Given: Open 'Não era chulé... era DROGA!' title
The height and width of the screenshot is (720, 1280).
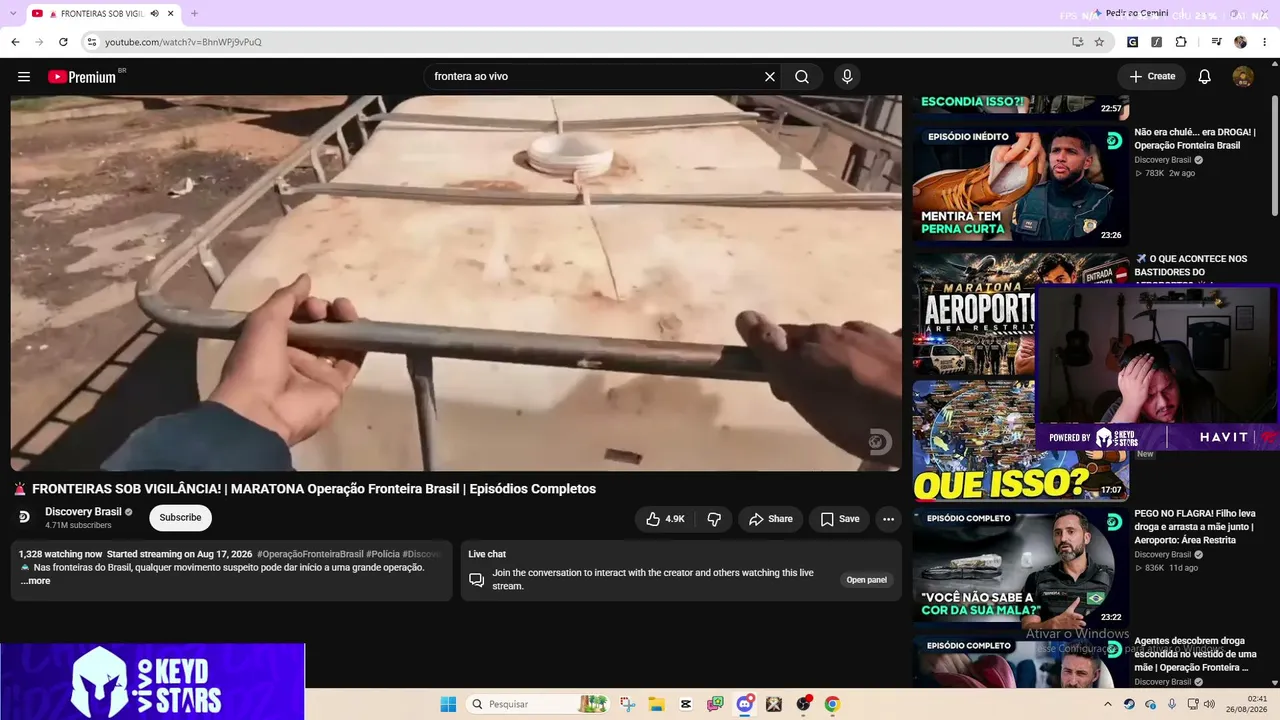Looking at the screenshot, I should click(1194, 139).
